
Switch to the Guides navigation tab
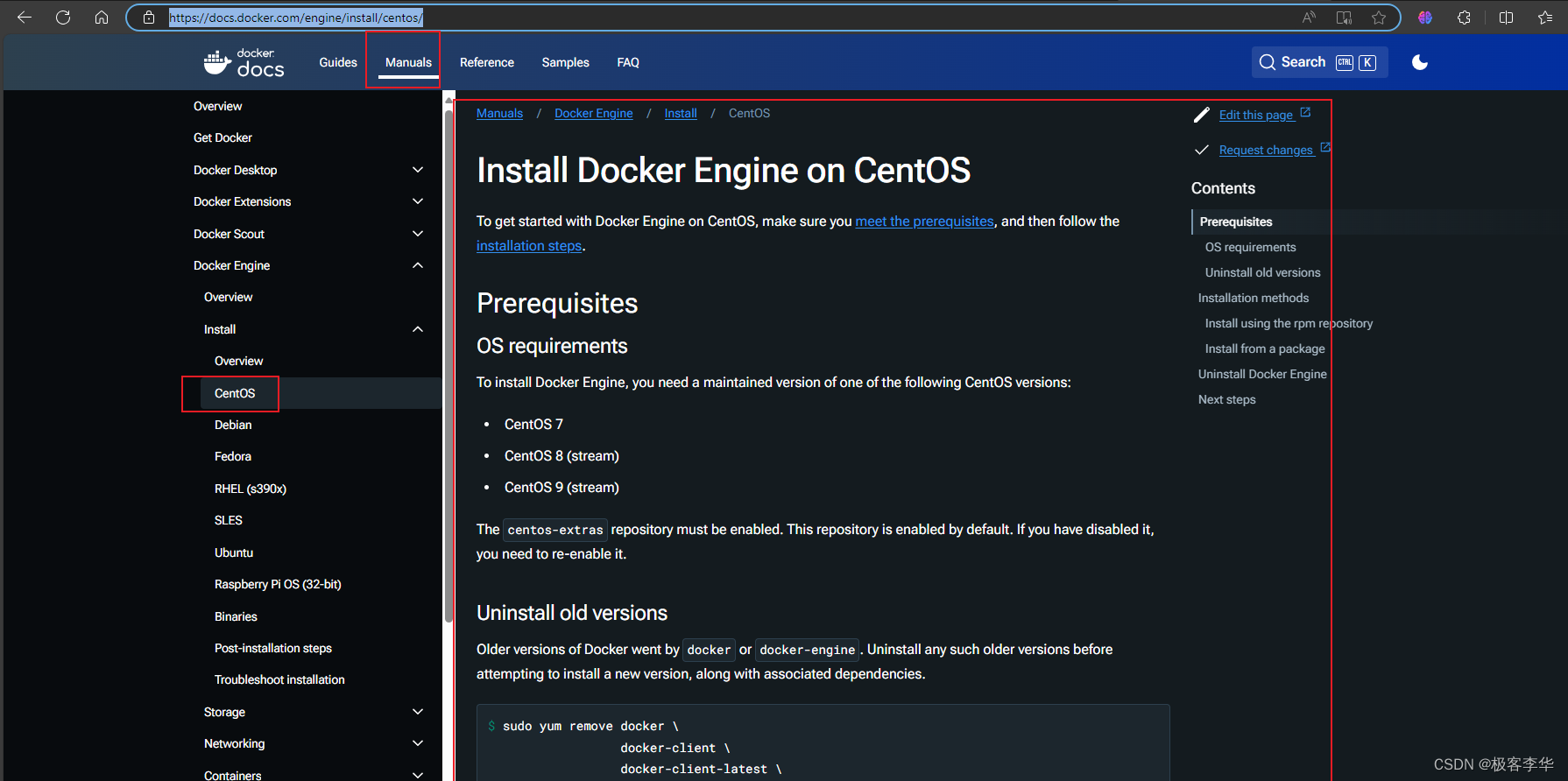[x=338, y=62]
